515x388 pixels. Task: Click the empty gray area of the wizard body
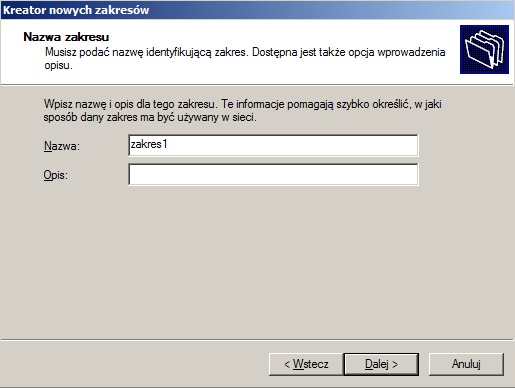[x=257, y=260]
